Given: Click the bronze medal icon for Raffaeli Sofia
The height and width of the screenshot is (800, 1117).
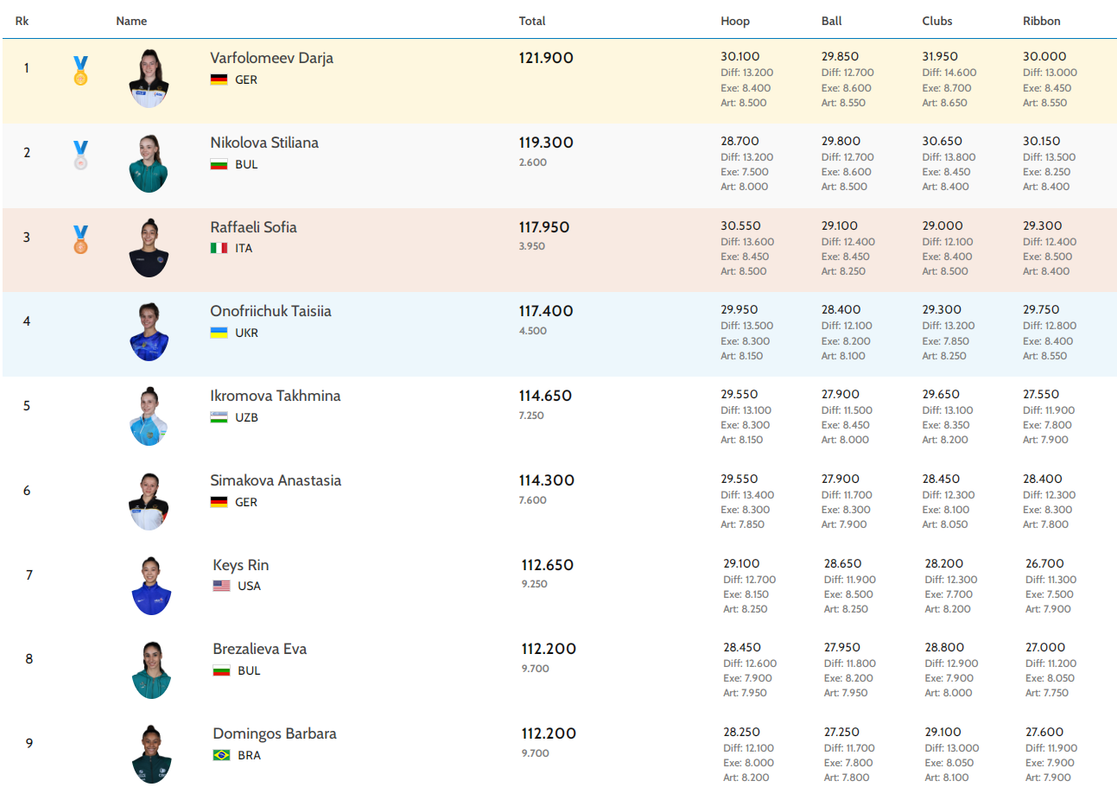Looking at the screenshot, I should (80, 239).
